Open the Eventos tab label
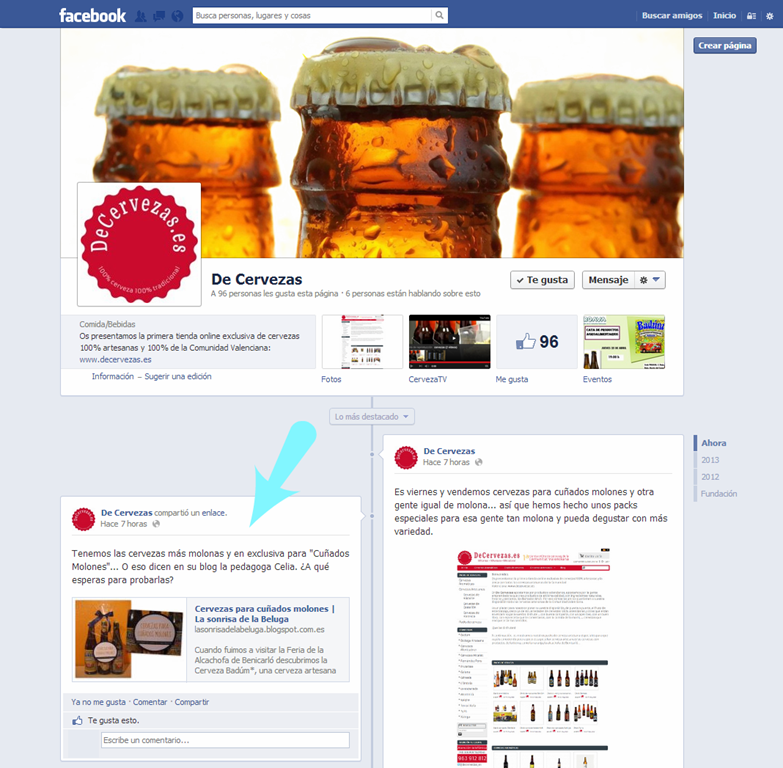This screenshot has width=783, height=768. pos(597,380)
